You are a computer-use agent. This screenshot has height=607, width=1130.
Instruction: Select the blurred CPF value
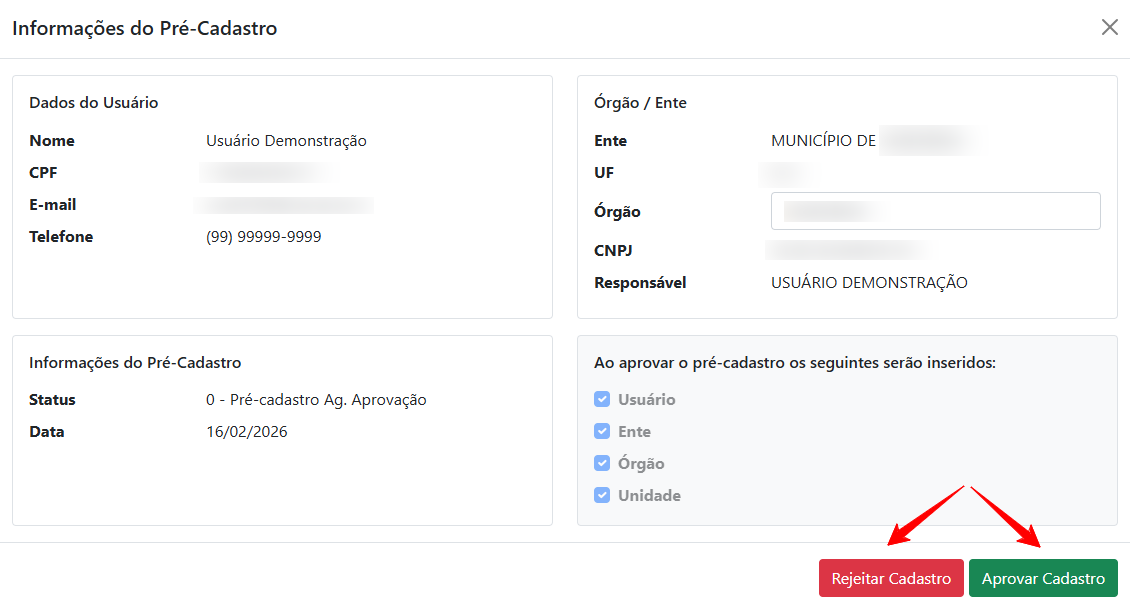[265, 173]
